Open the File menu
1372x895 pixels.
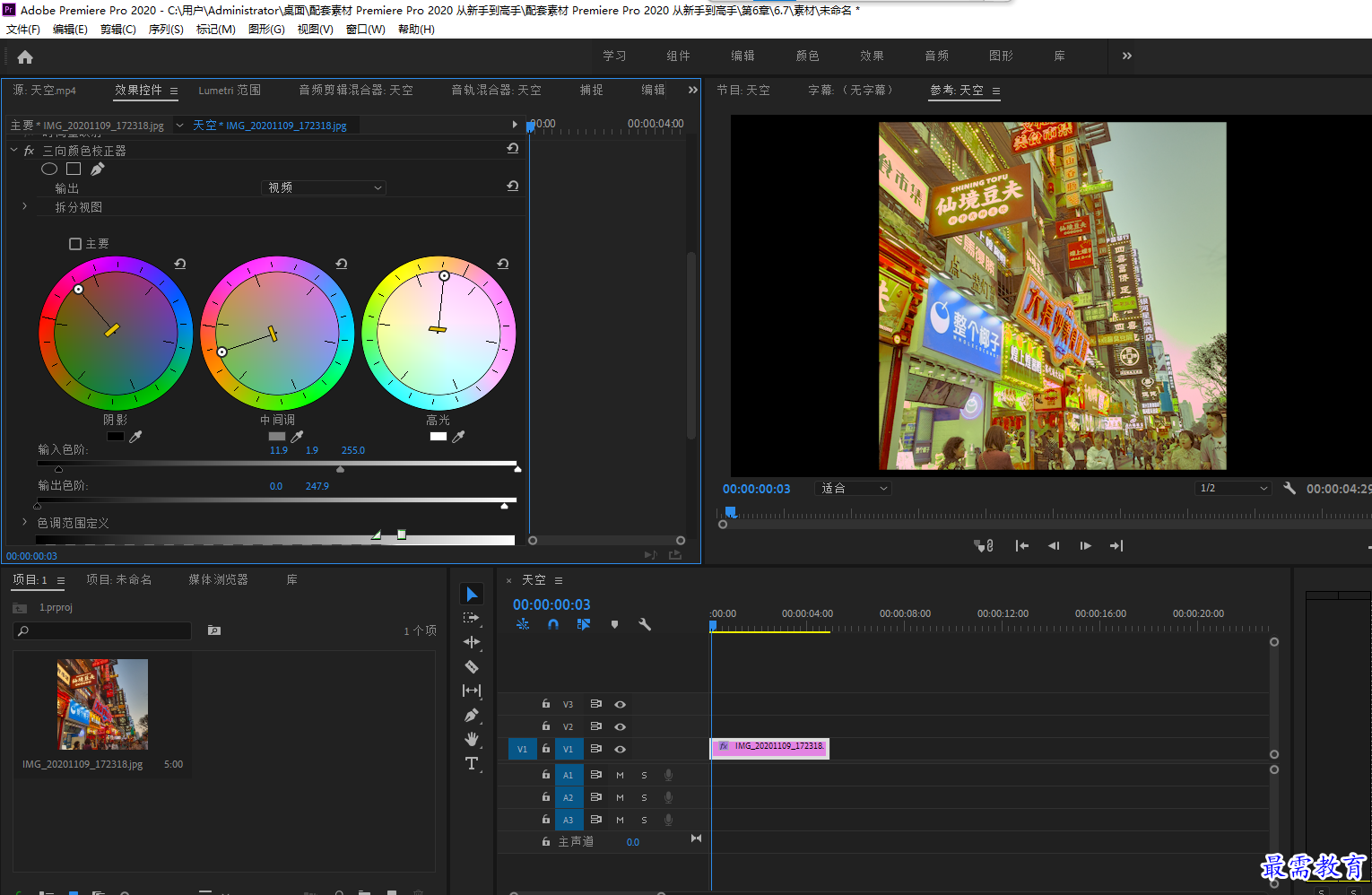(23, 30)
